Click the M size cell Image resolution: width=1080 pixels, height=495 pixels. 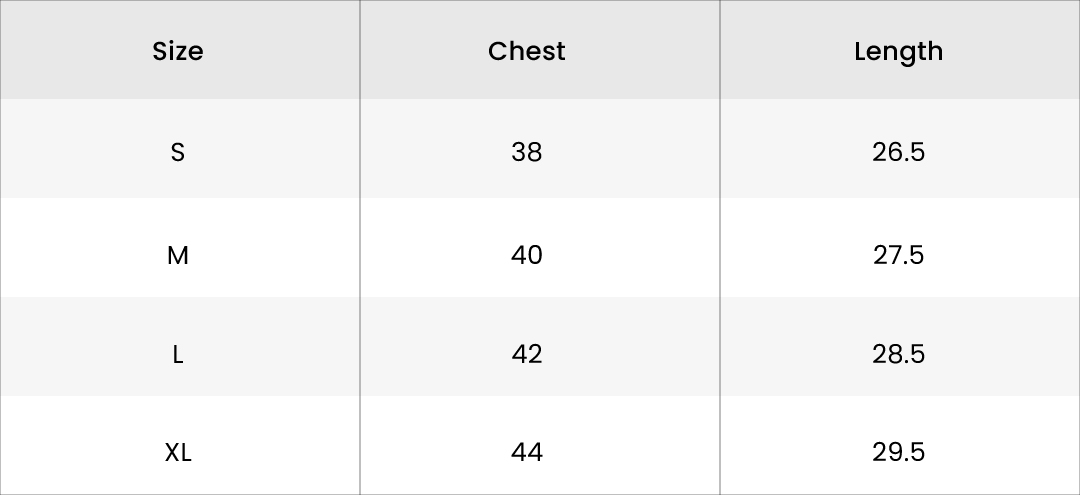(x=178, y=255)
